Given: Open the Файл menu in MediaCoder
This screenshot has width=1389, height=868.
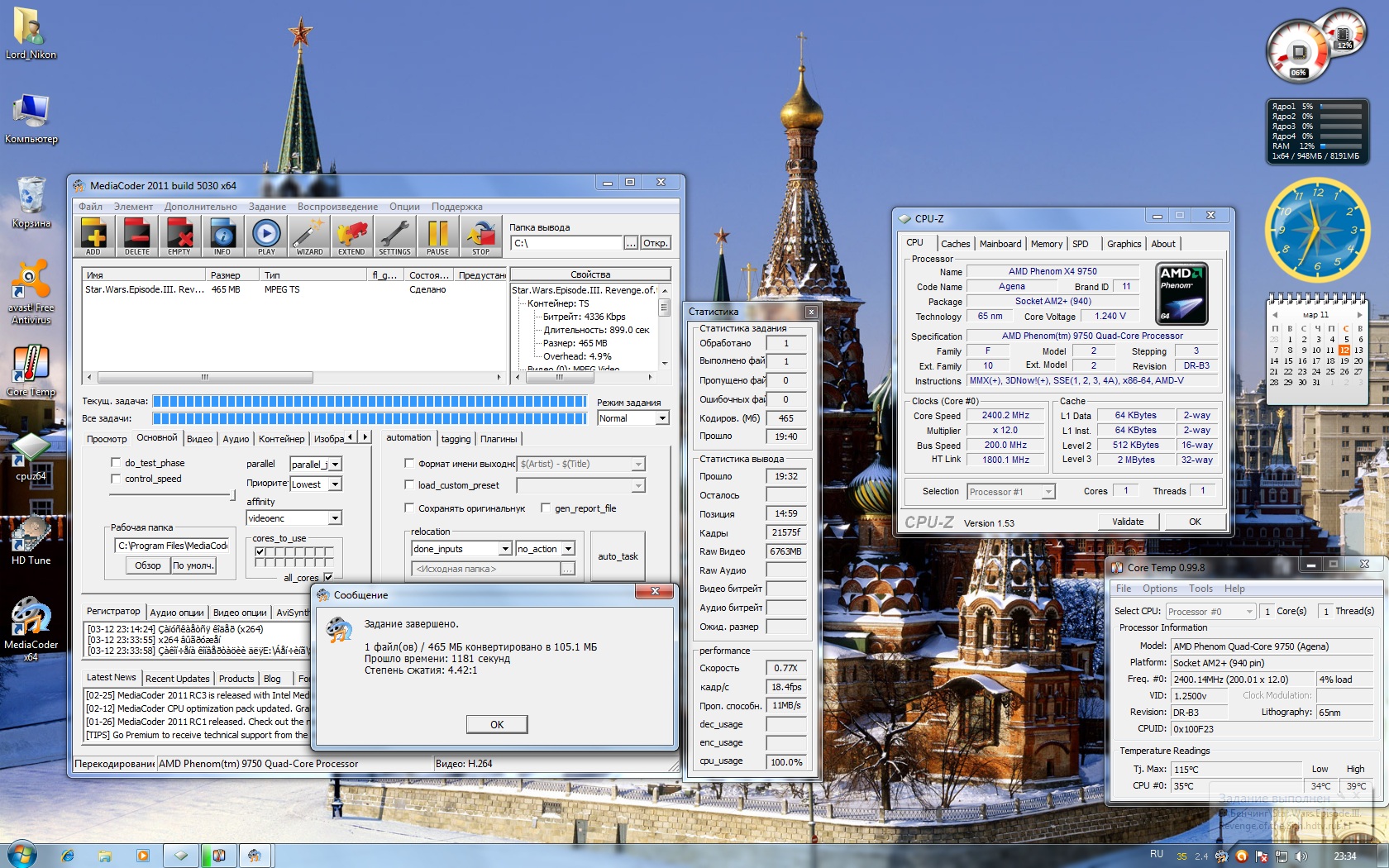Looking at the screenshot, I should [91, 207].
